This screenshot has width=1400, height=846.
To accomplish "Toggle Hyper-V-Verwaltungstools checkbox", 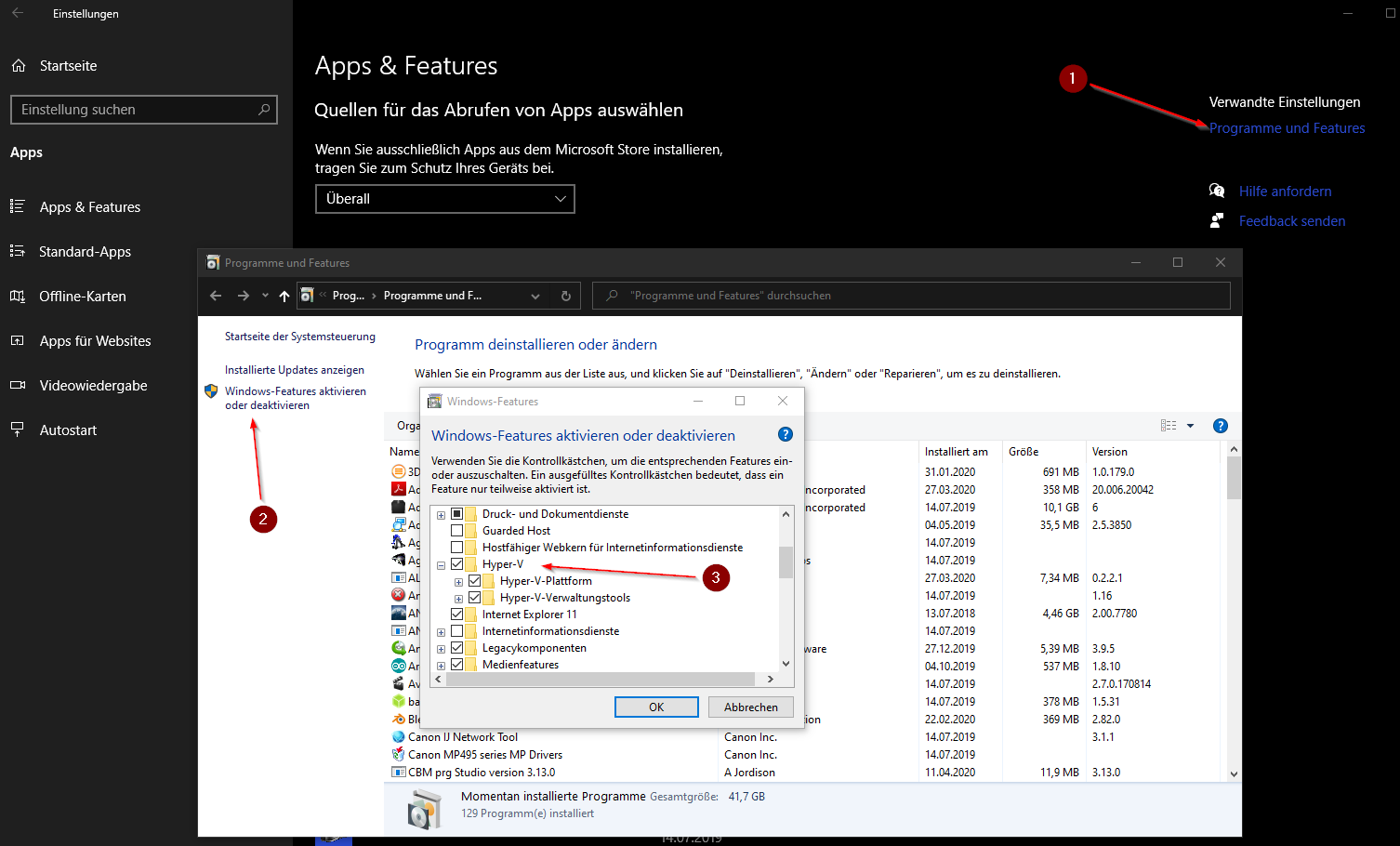I will (474, 598).
